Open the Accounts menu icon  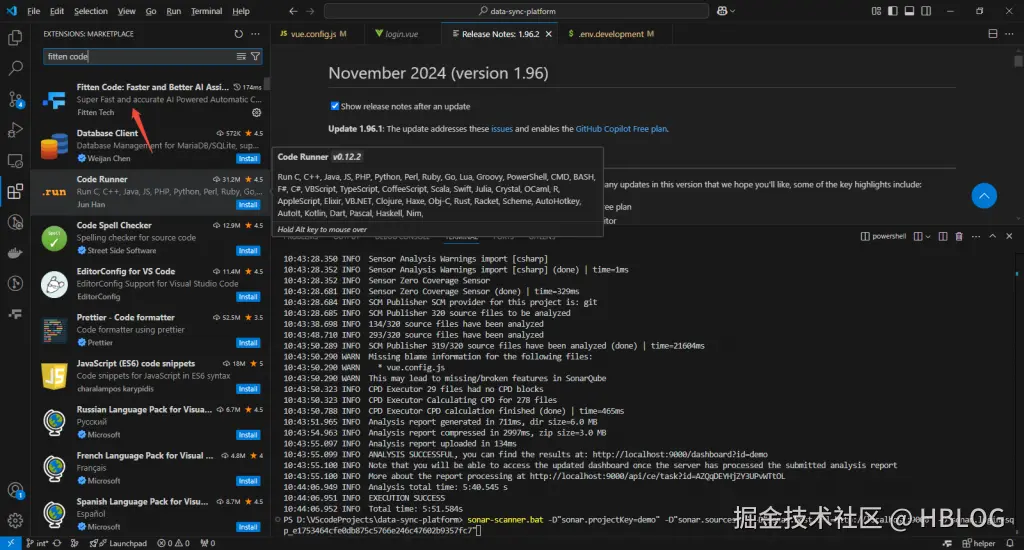coord(14,491)
